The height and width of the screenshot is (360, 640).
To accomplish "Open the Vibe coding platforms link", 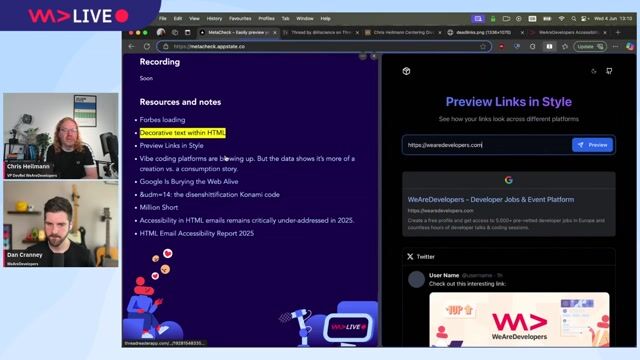I will coord(247,163).
